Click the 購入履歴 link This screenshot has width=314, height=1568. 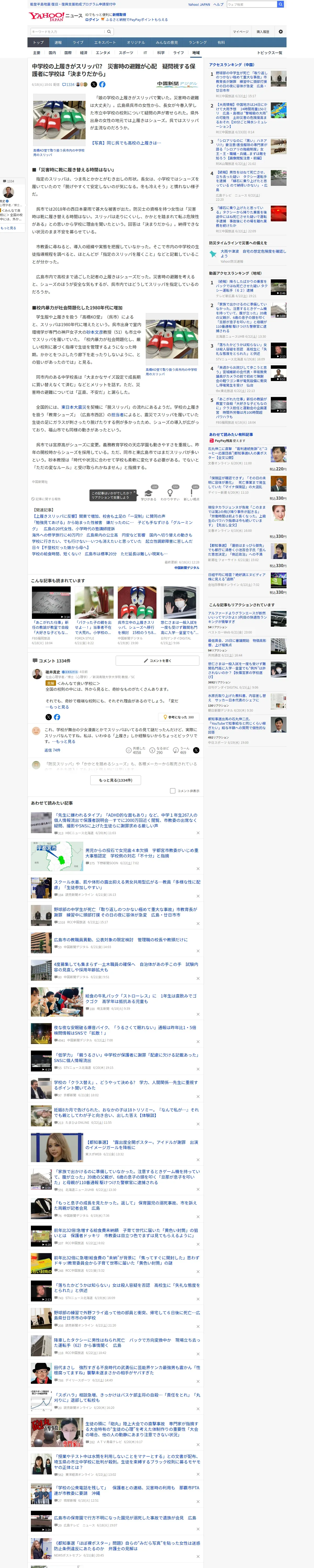point(263,32)
